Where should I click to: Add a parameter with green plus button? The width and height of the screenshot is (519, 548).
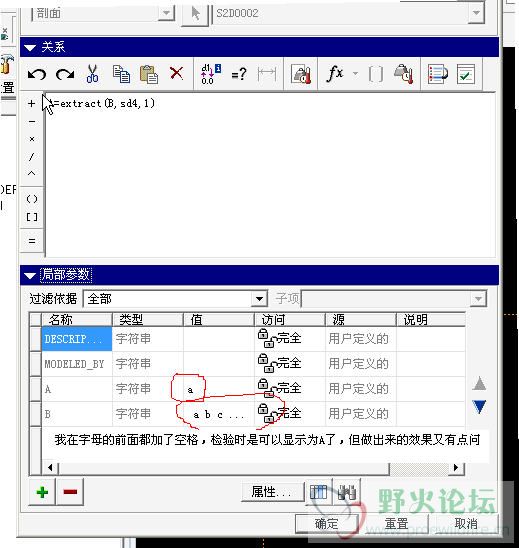(42, 492)
